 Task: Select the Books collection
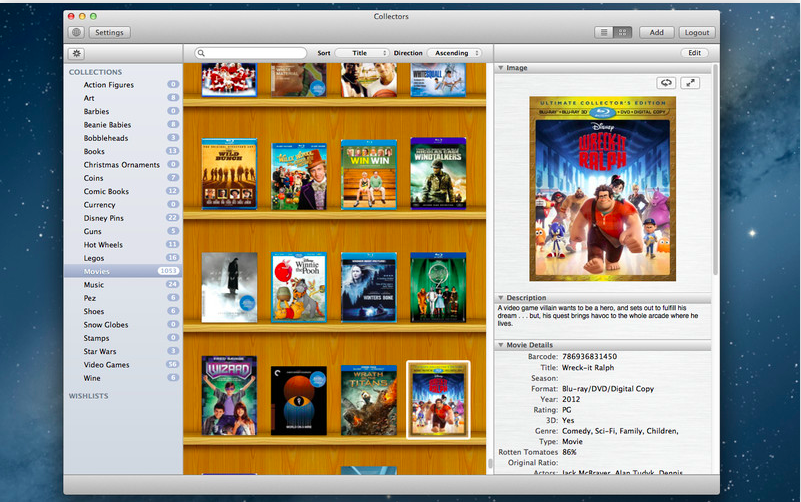pyautogui.click(x=123, y=151)
